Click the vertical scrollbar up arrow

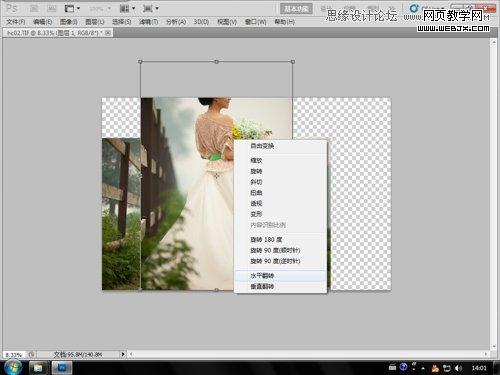pos(494,42)
